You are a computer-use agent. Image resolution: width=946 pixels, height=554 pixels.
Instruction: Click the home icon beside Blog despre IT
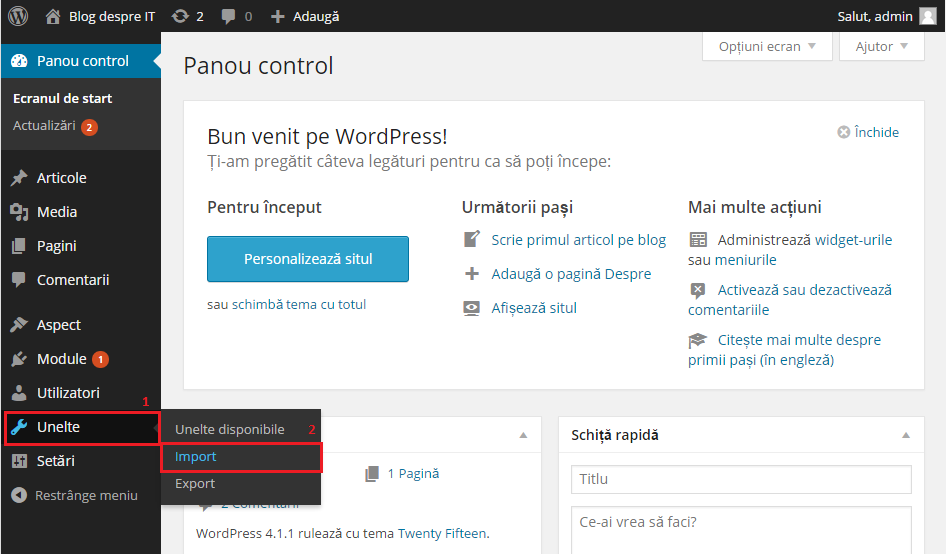tap(53, 16)
